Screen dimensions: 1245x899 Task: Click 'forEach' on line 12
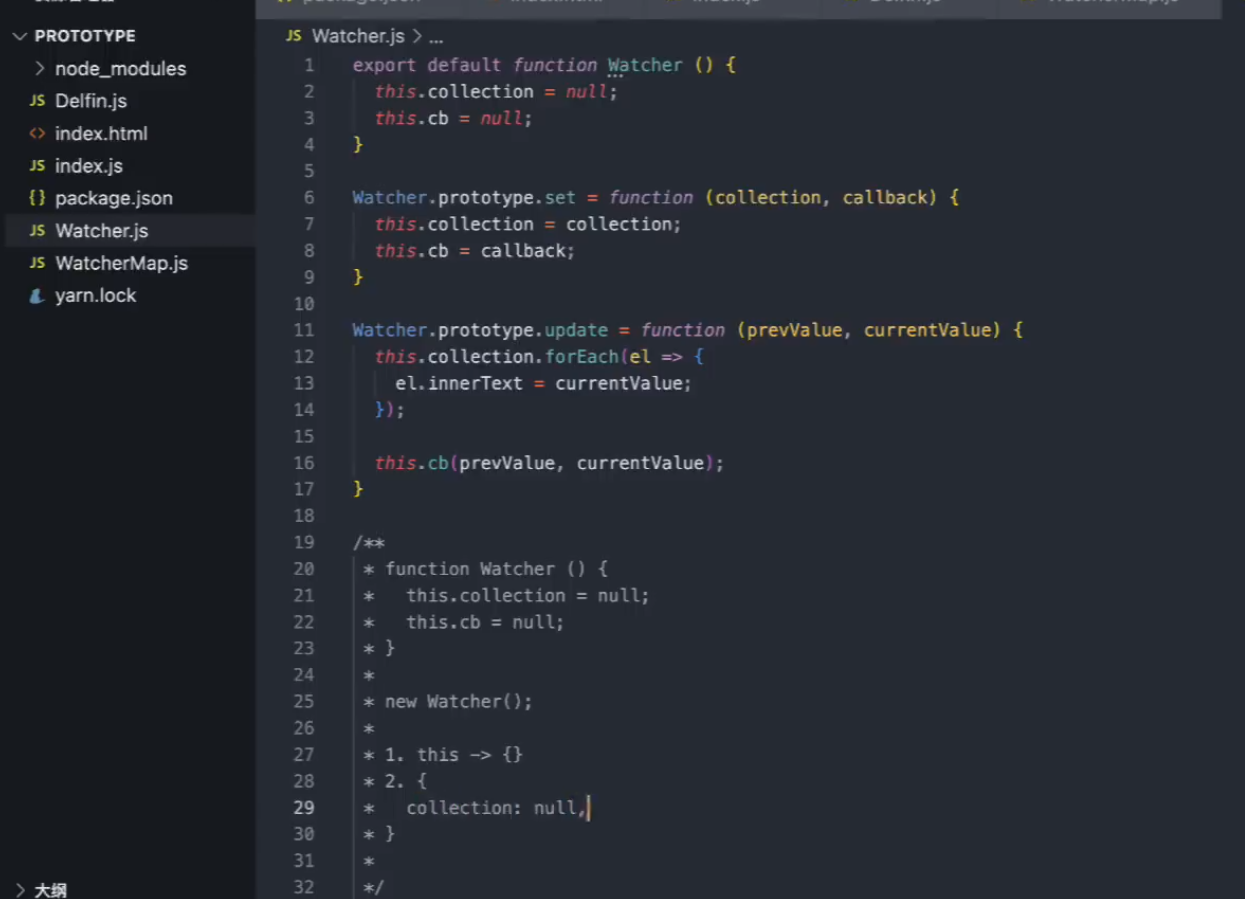tap(581, 357)
